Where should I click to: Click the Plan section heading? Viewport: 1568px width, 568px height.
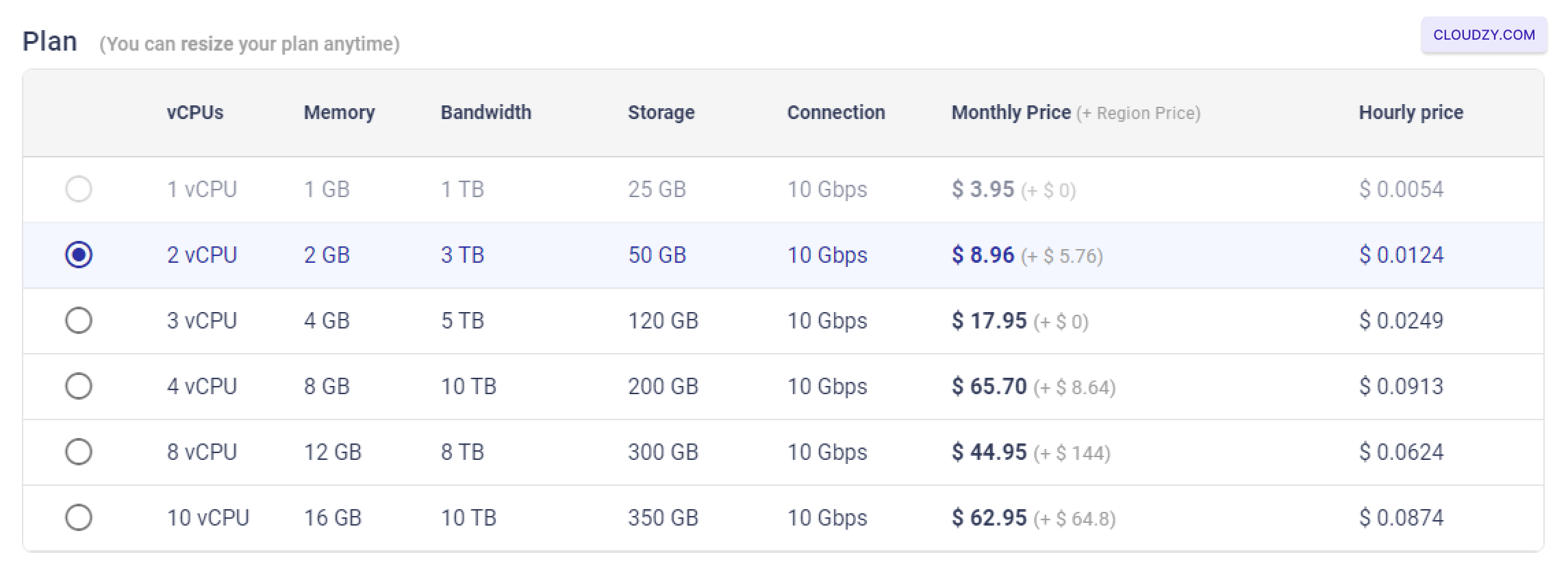point(49,41)
